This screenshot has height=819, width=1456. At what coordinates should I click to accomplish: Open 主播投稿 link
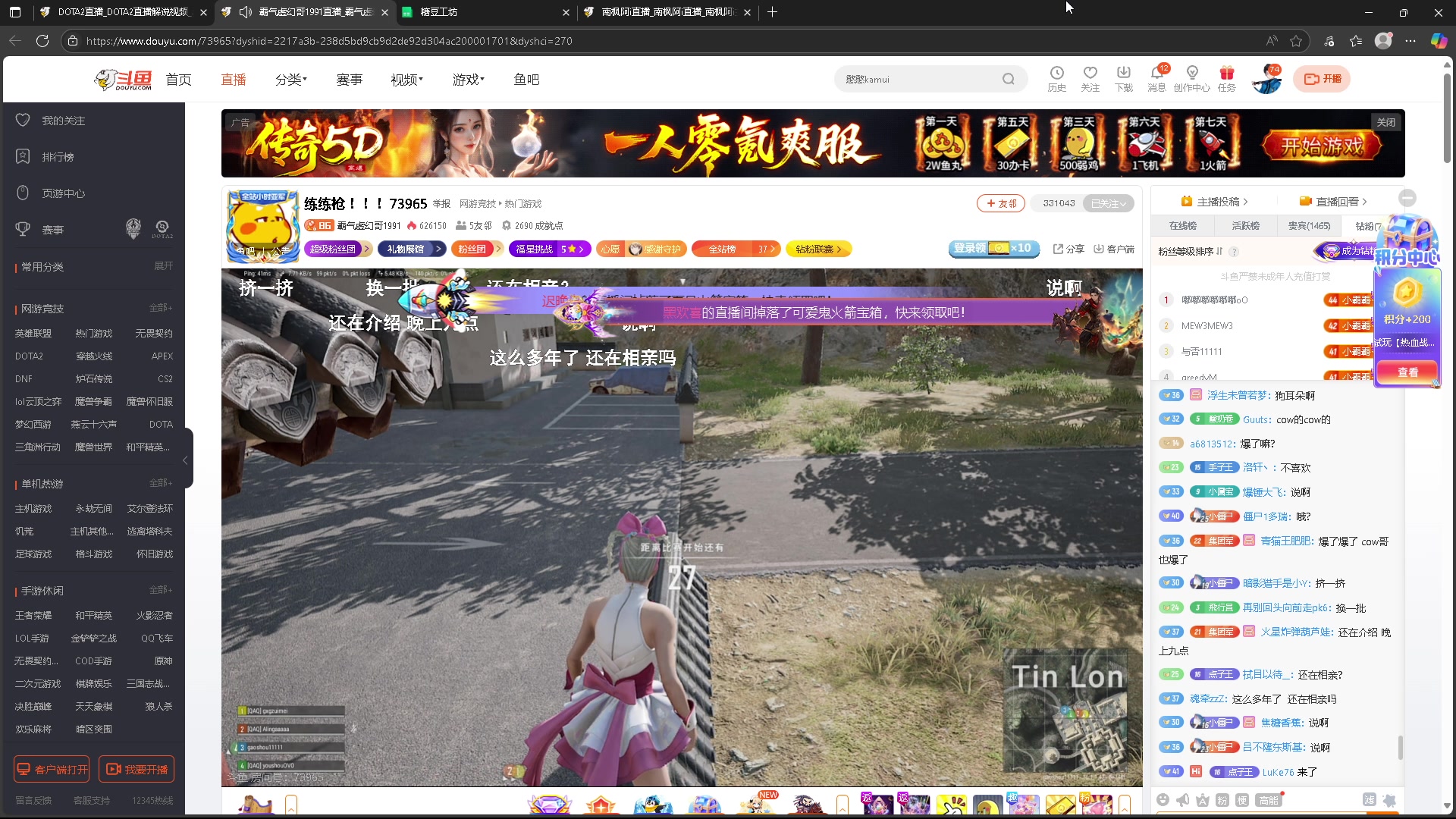[x=1214, y=202]
